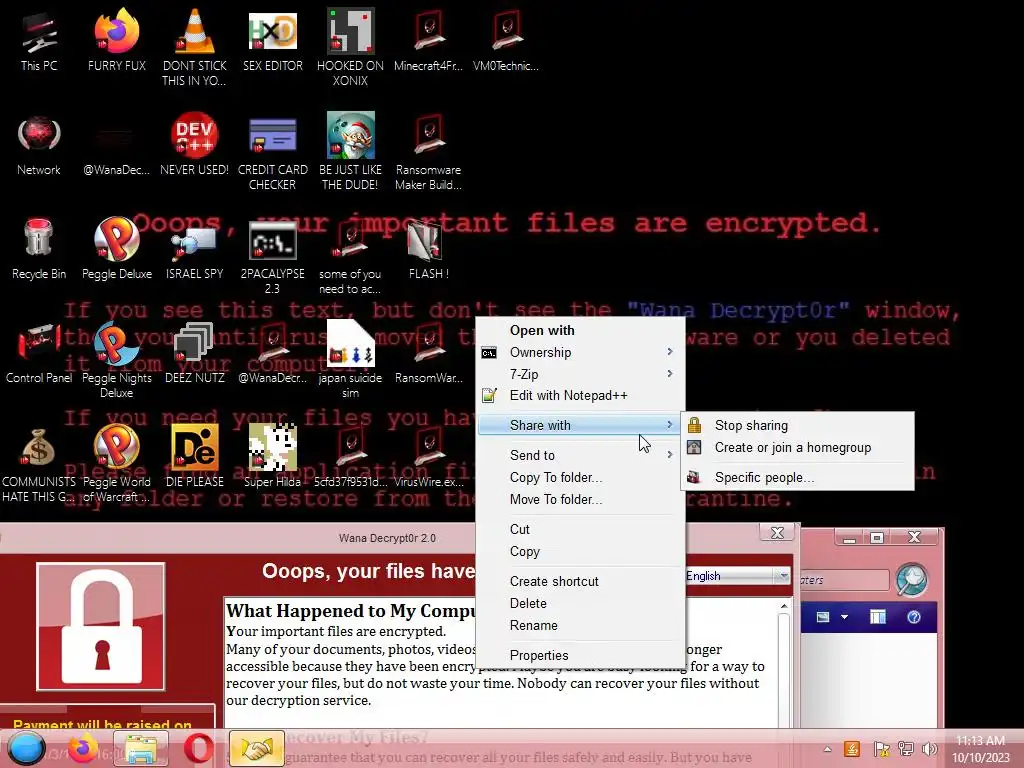Expand the 7-Zip submenu
This screenshot has width=1024, height=768.
pyautogui.click(x=581, y=374)
